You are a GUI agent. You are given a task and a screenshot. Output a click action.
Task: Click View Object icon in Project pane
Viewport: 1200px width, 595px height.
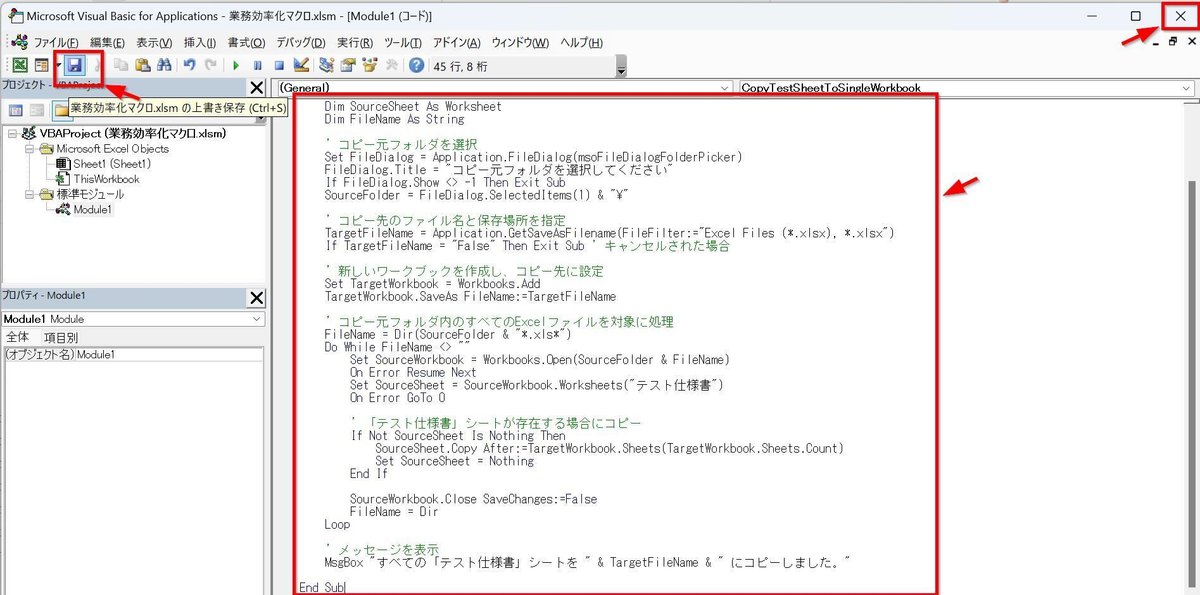37,110
